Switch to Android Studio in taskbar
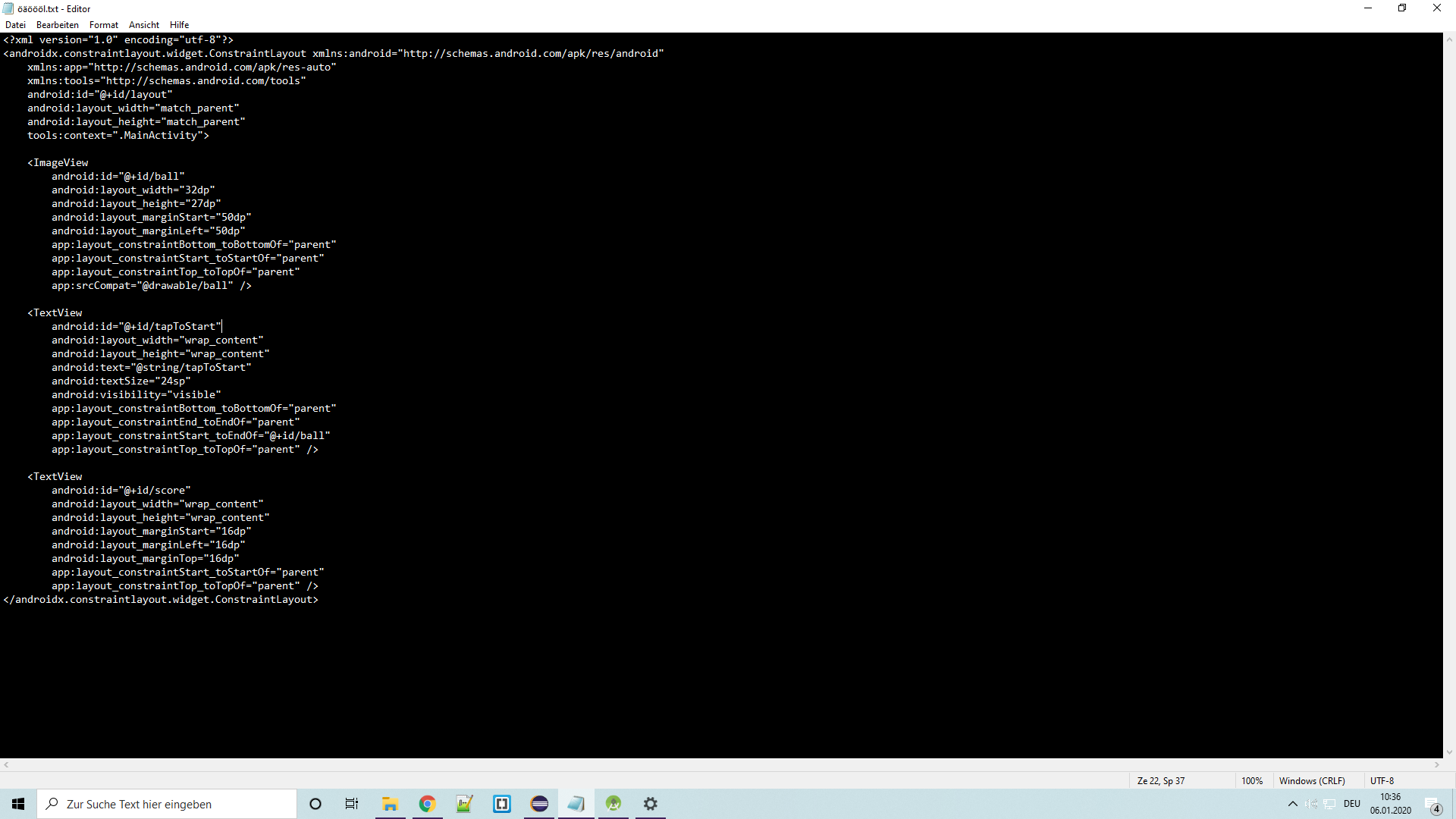 [x=613, y=804]
